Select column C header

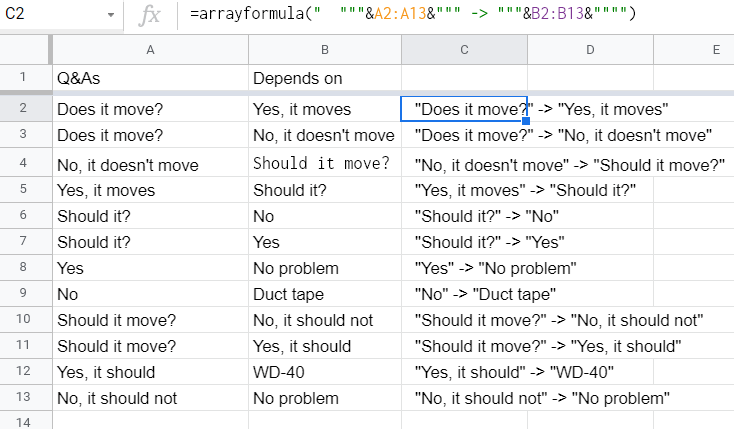coord(464,49)
